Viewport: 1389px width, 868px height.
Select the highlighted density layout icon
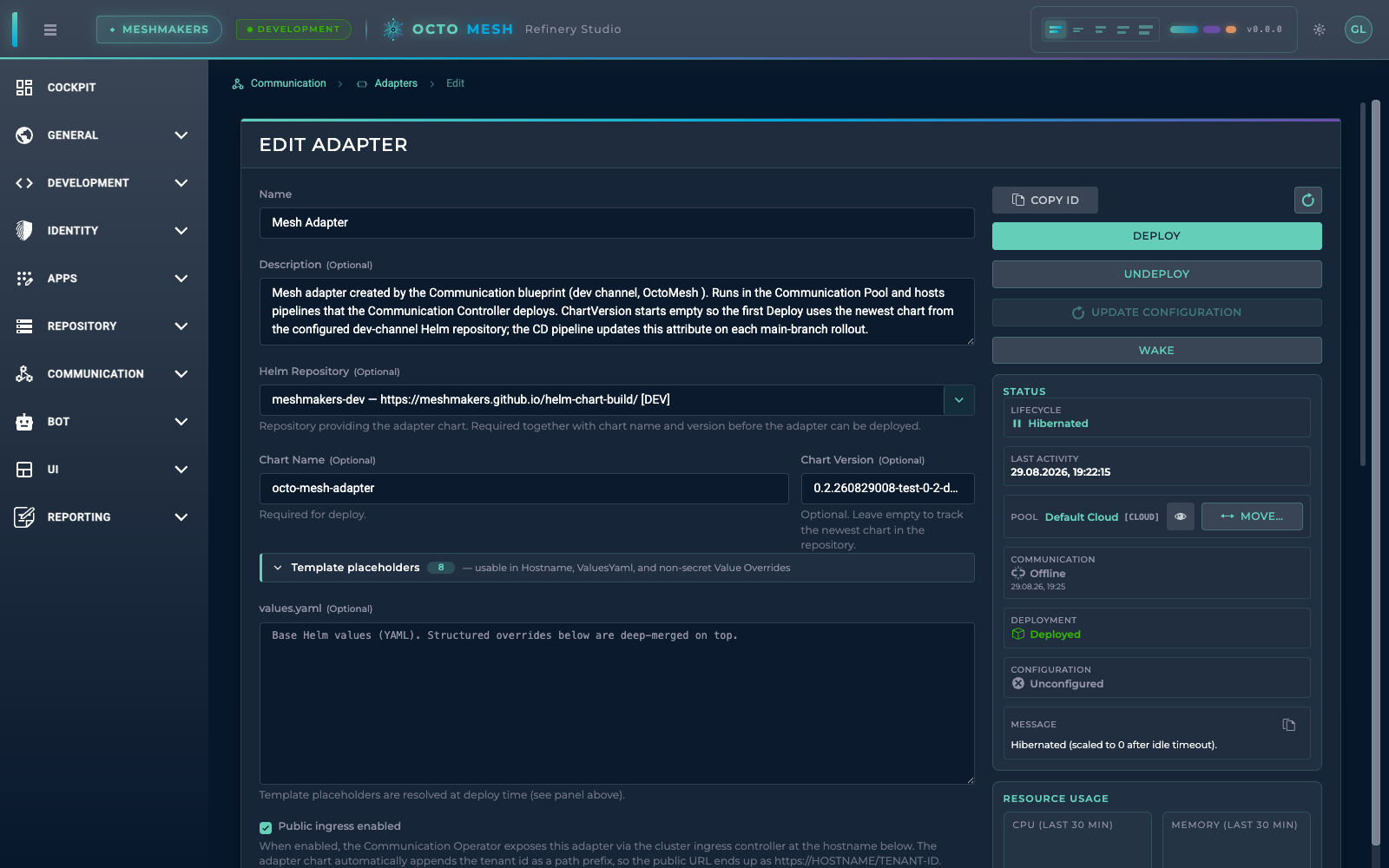[1055, 30]
